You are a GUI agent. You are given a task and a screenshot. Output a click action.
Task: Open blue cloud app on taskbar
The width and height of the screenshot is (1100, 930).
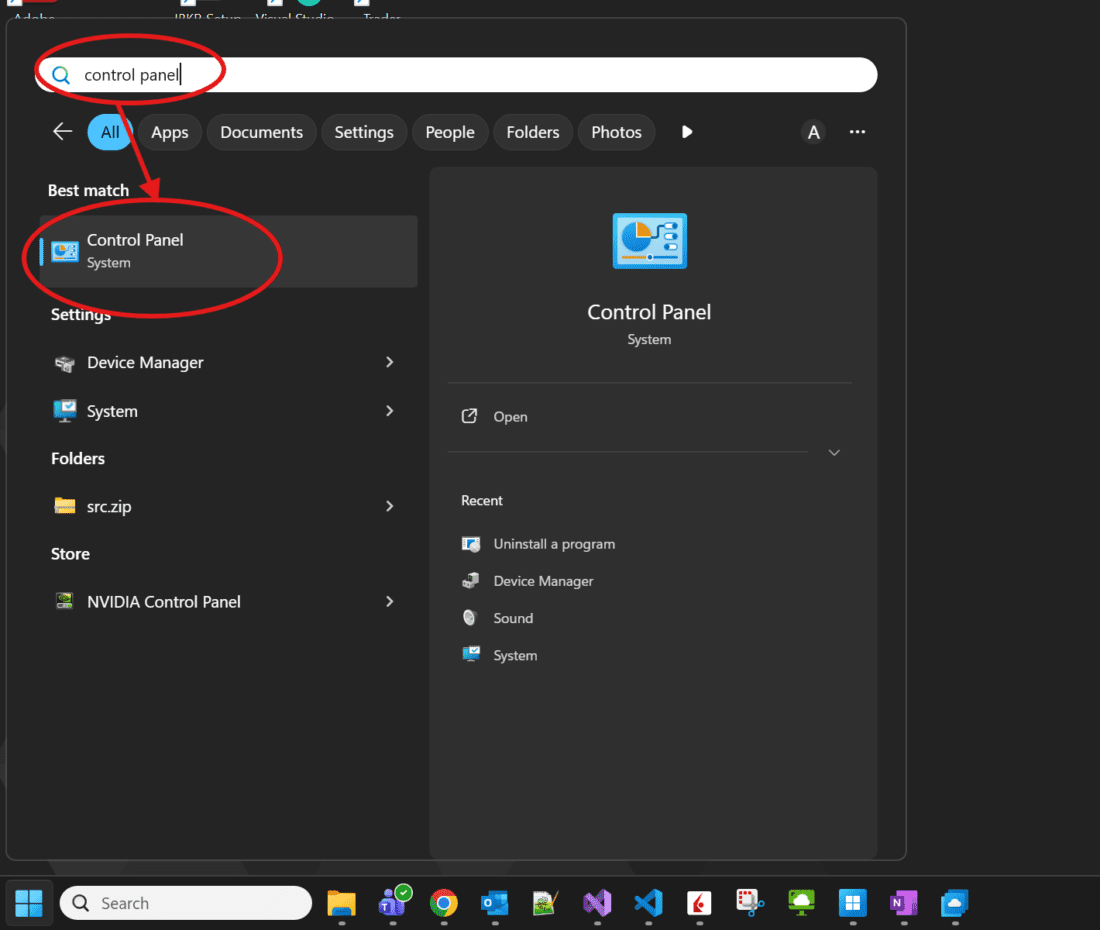coord(955,903)
